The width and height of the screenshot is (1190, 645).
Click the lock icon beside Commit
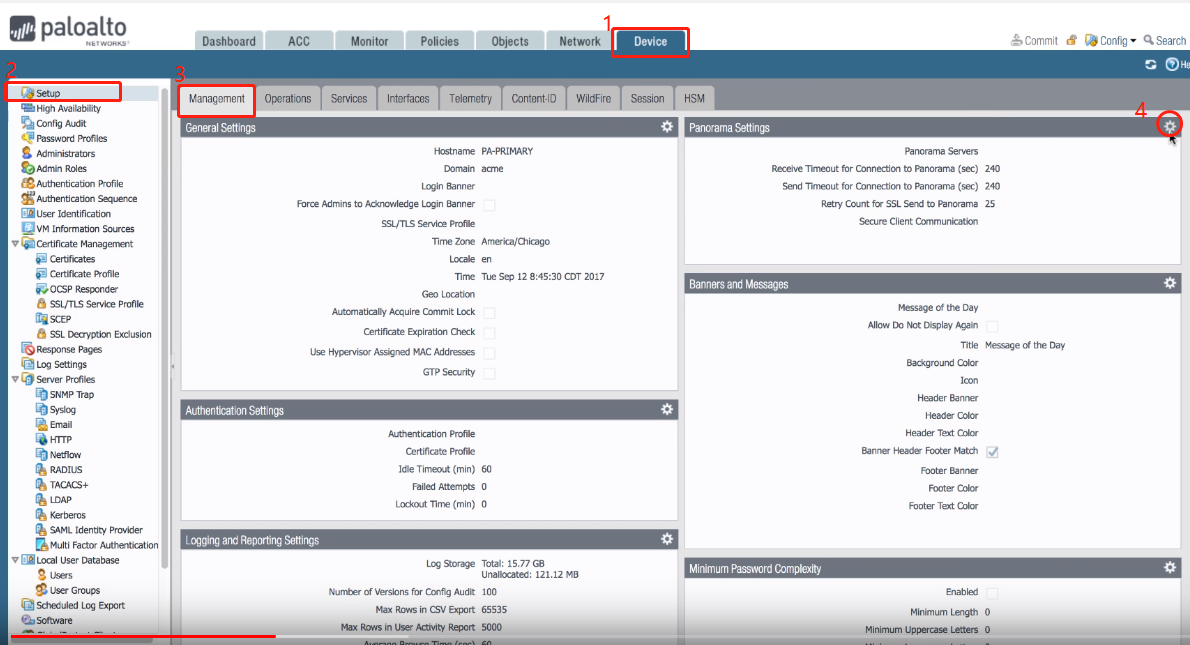click(x=1072, y=41)
